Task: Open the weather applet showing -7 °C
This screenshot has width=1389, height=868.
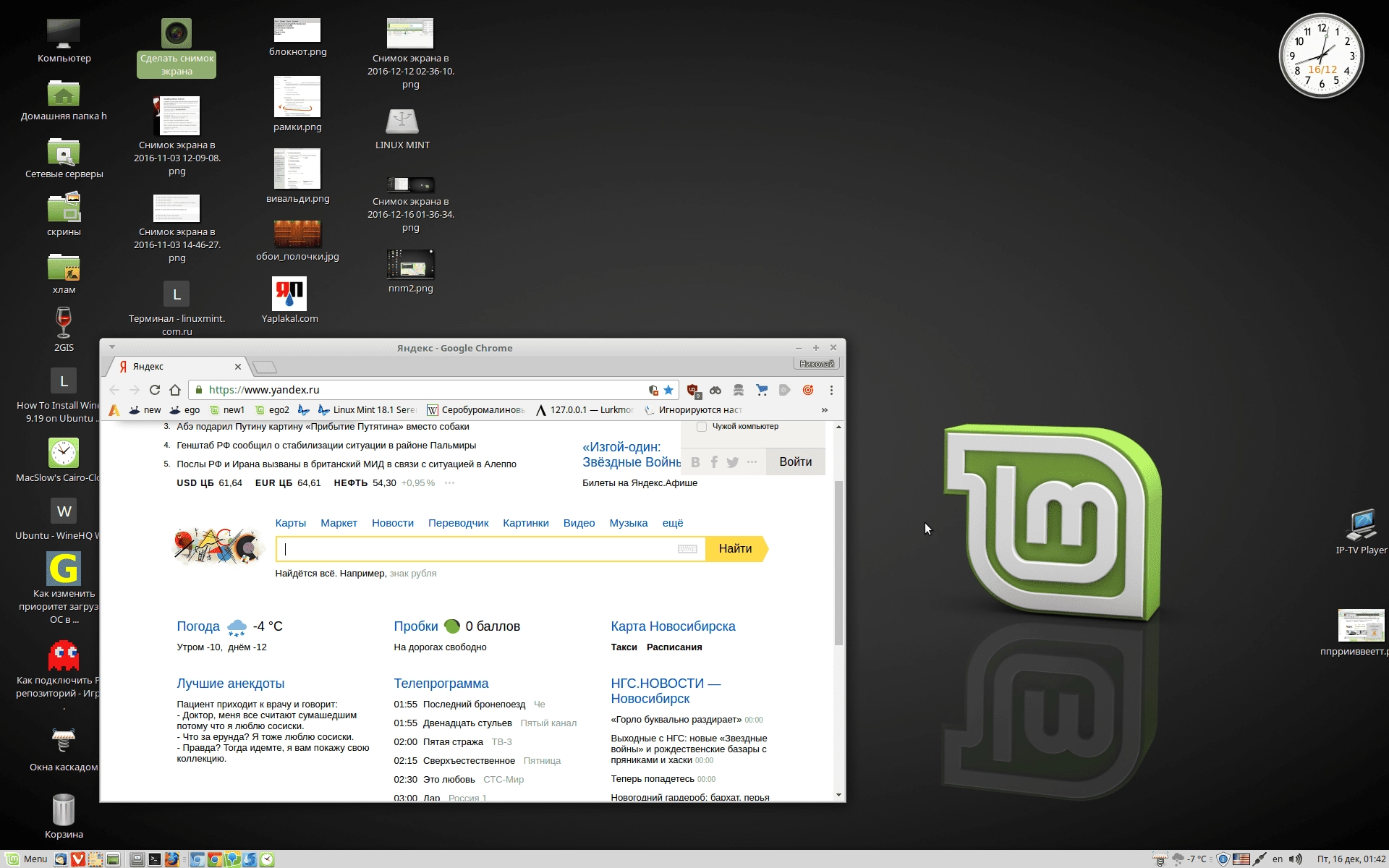Action: click(x=1189, y=859)
